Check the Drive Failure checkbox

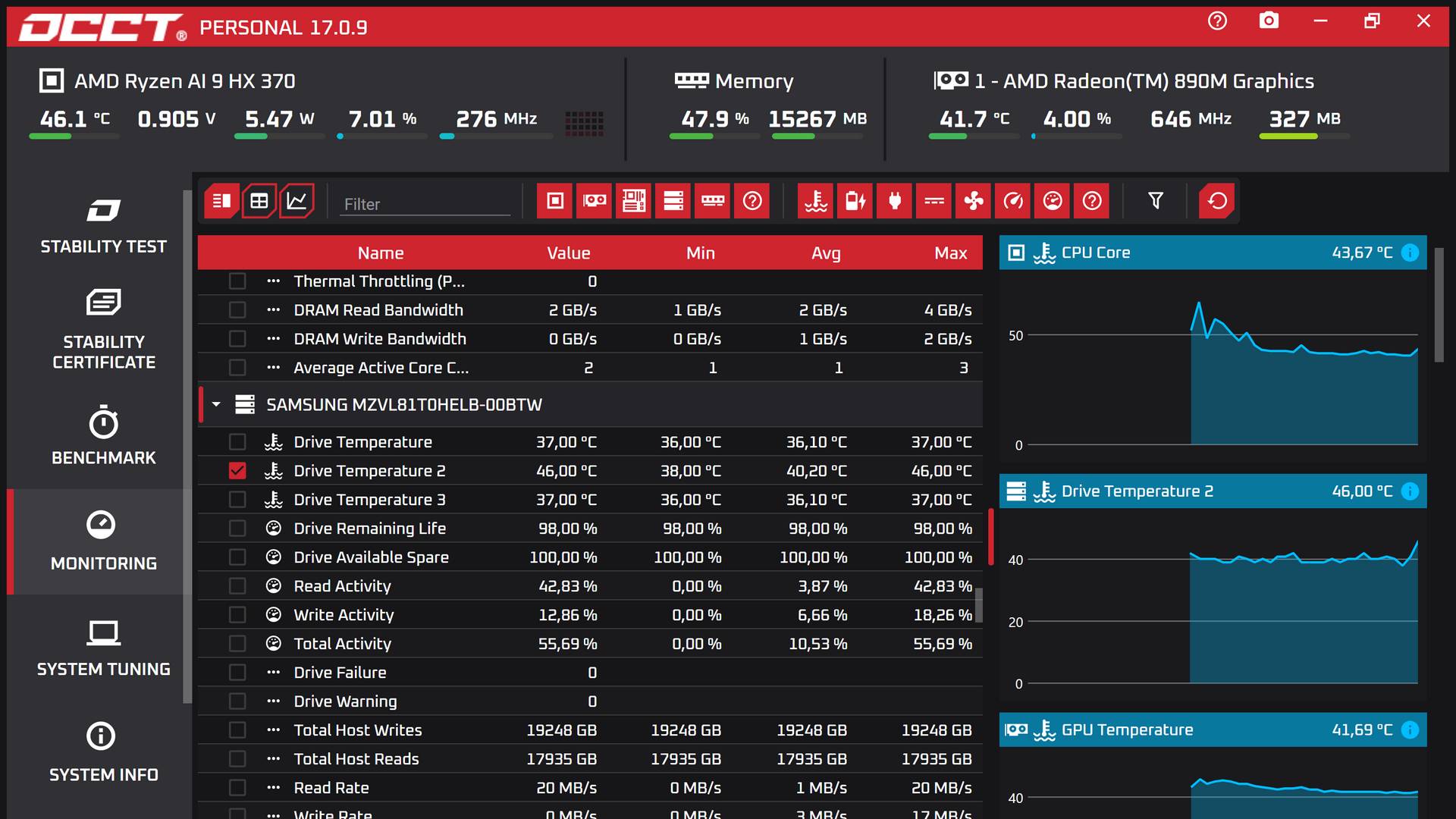pyautogui.click(x=237, y=673)
